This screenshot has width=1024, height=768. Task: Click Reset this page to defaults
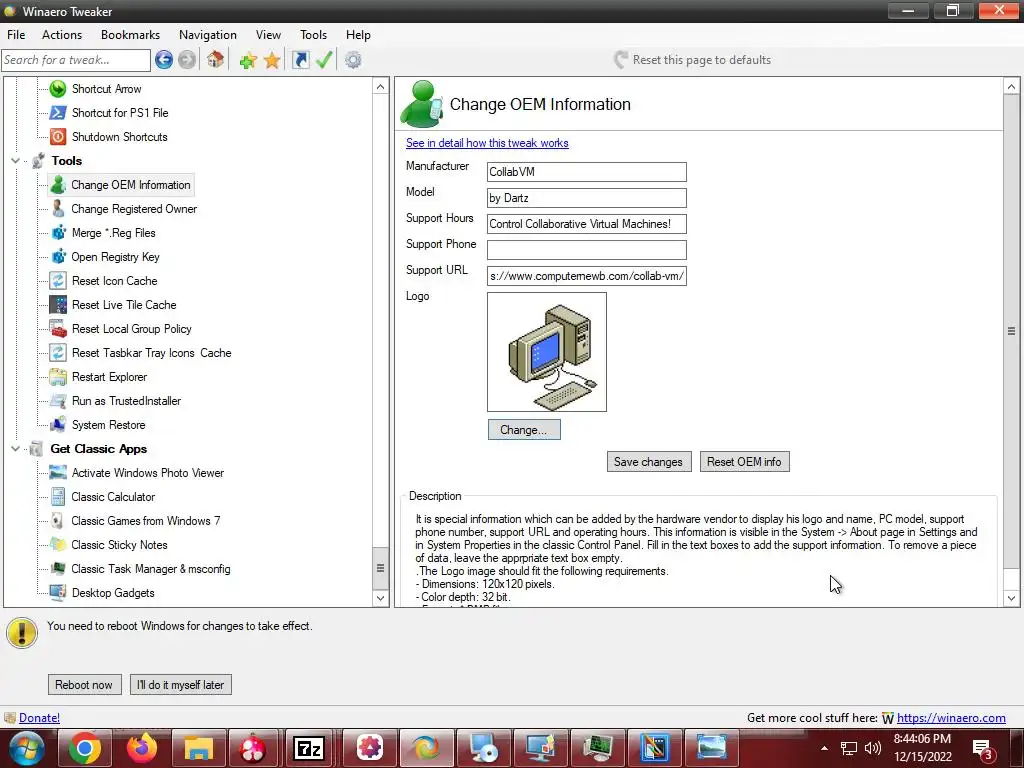click(x=692, y=60)
